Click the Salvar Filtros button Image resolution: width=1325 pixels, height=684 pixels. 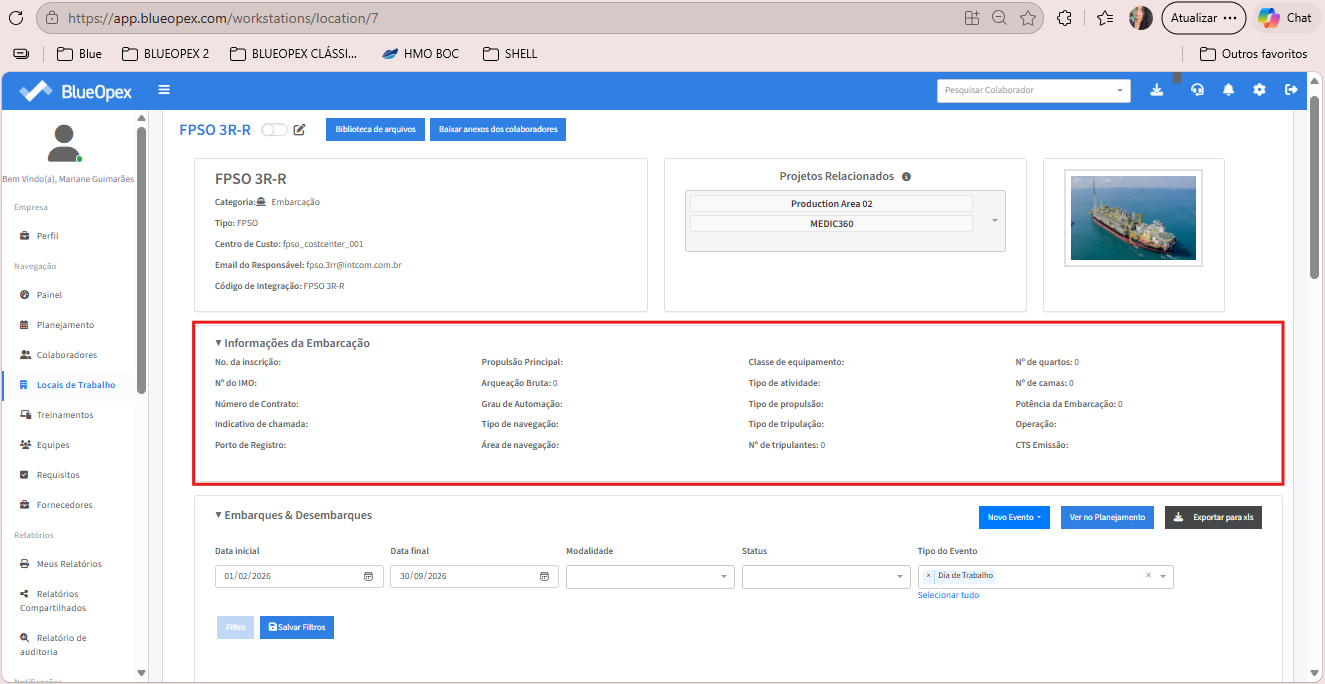pyautogui.click(x=297, y=627)
